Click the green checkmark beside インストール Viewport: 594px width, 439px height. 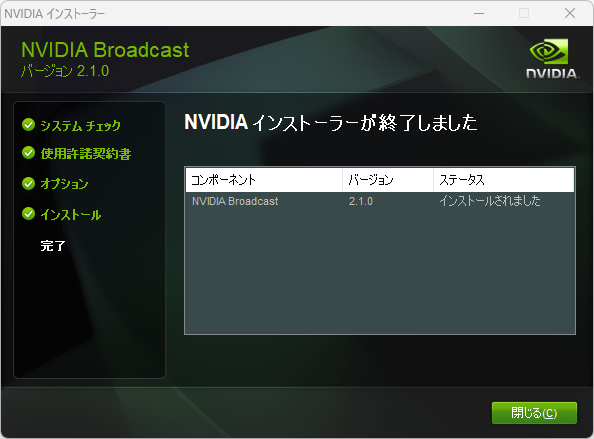(x=28, y=214)
